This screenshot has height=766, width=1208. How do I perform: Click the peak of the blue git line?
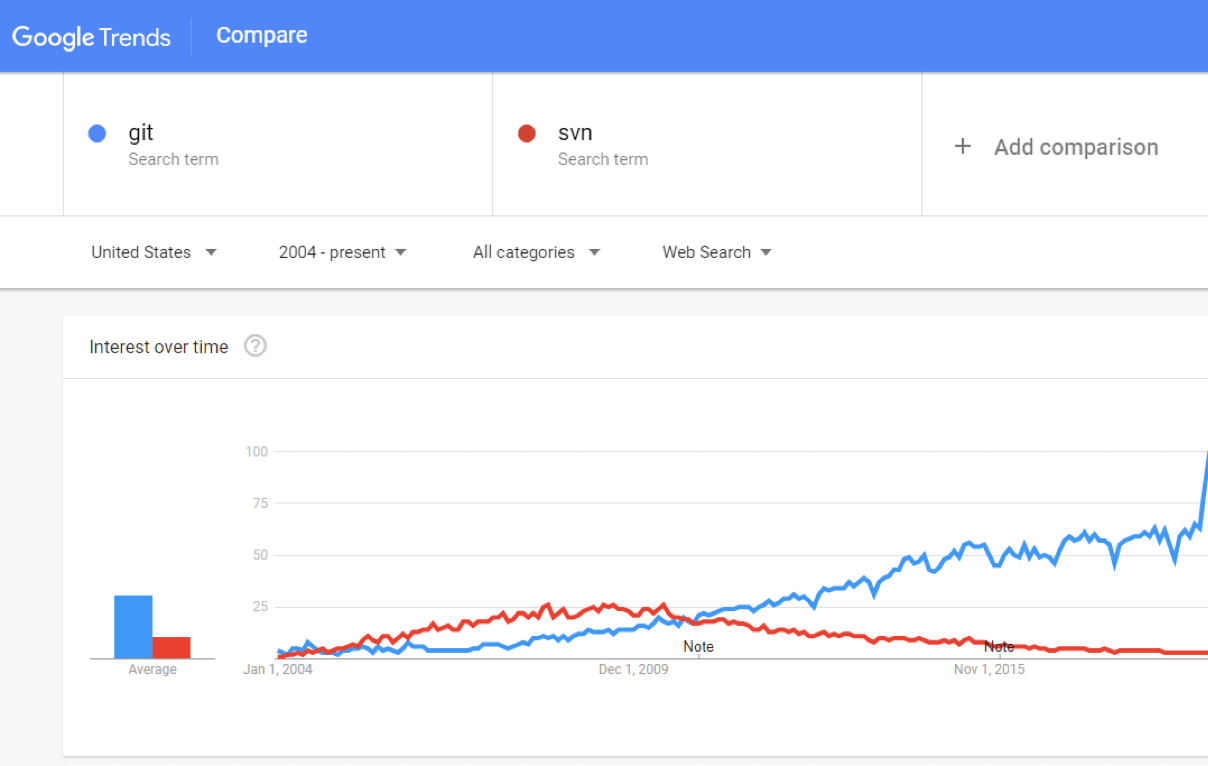[1203, 455]
